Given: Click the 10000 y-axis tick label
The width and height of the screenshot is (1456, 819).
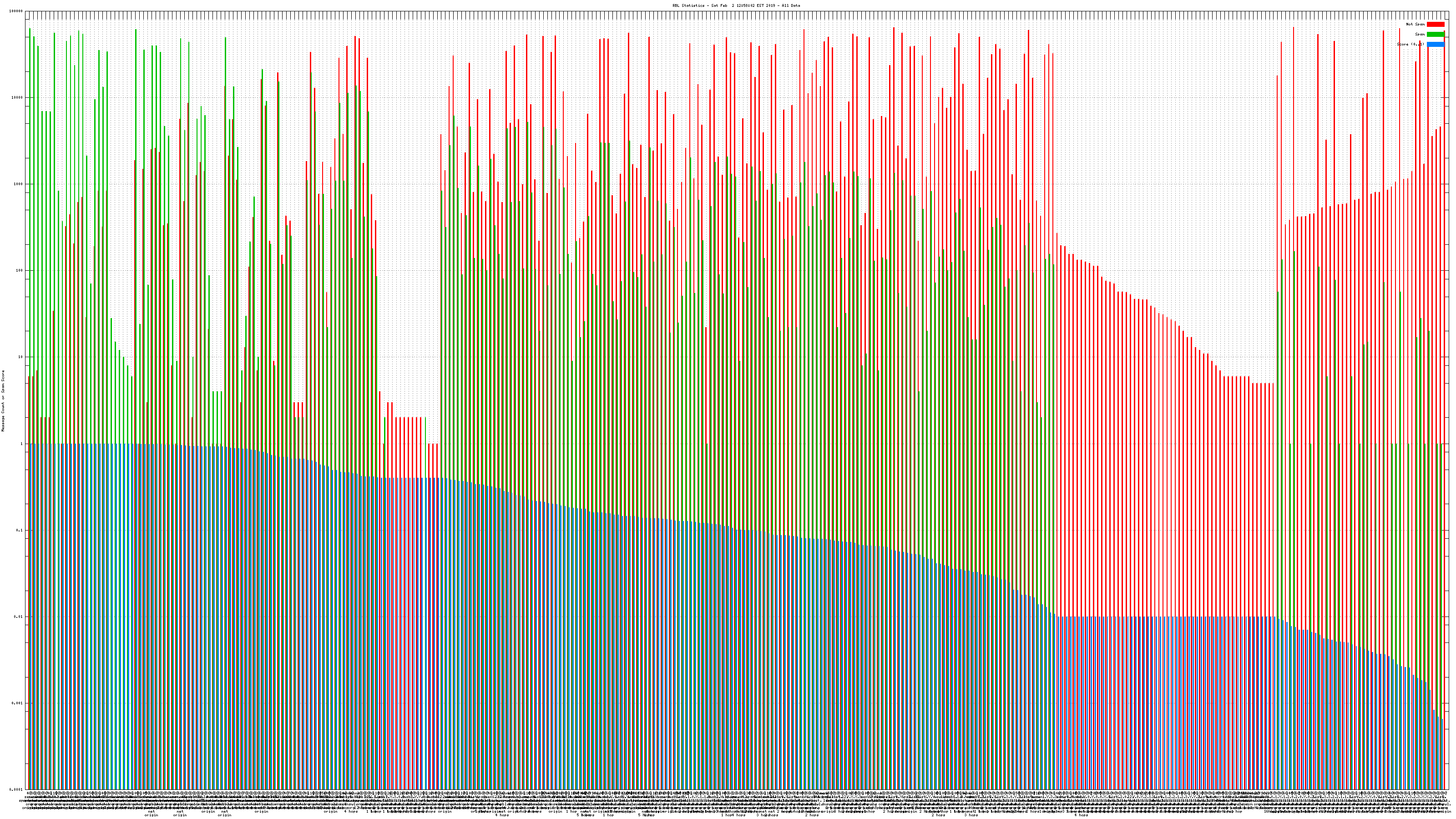Looking at the screenshot, I should [18, 98].
